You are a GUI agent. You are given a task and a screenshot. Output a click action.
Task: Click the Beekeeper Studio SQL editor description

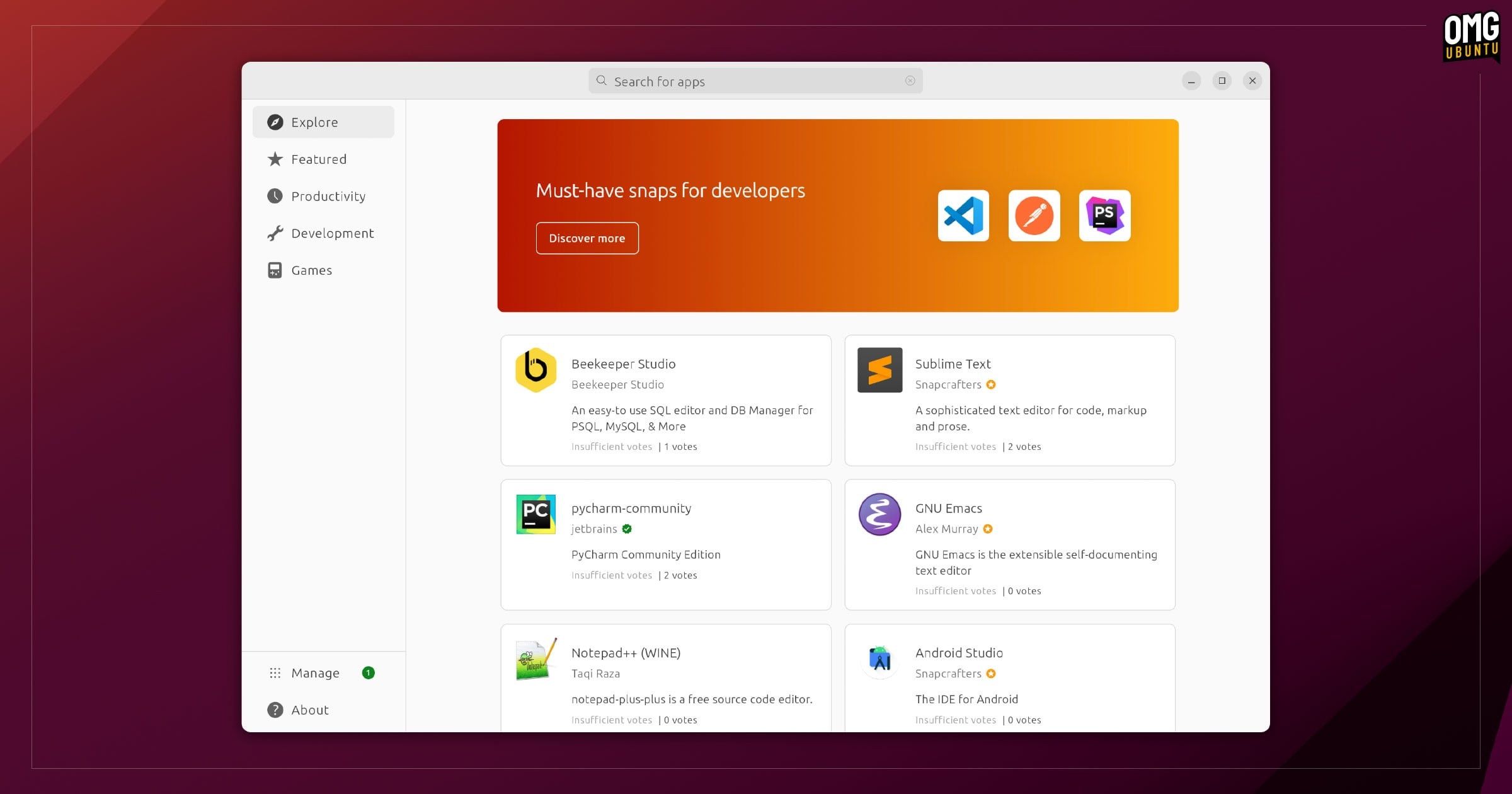[x=692, y=418]
